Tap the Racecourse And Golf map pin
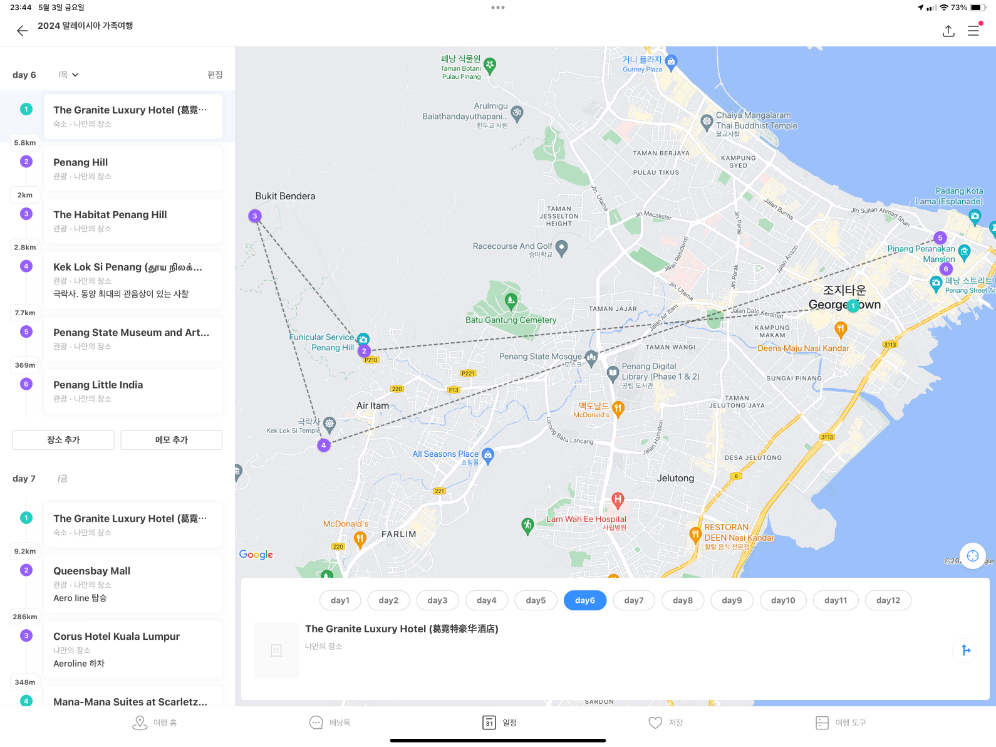This screenshot has height=747, width=996. coord(562,247)
